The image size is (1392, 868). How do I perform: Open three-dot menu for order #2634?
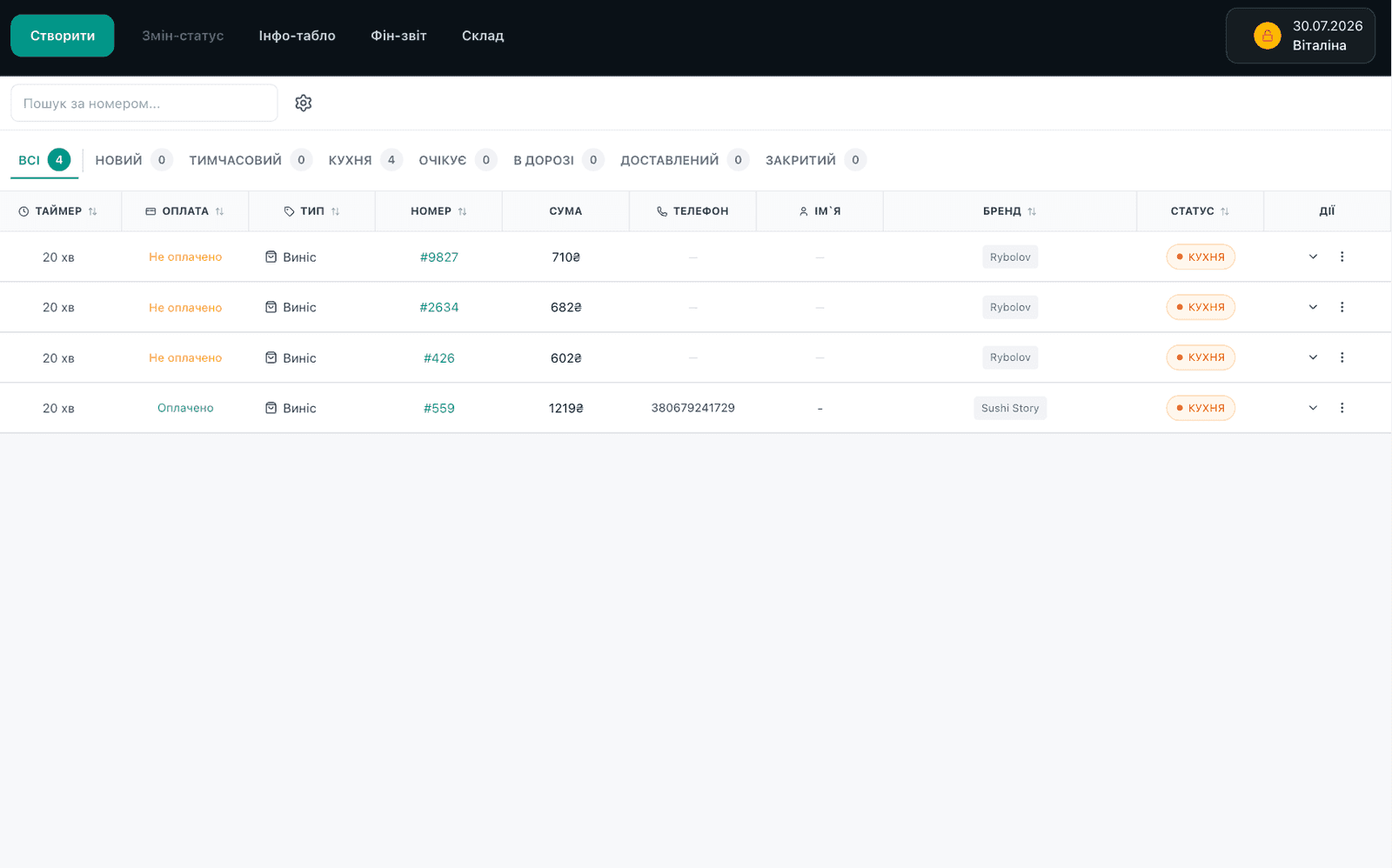click(1342, 307)
